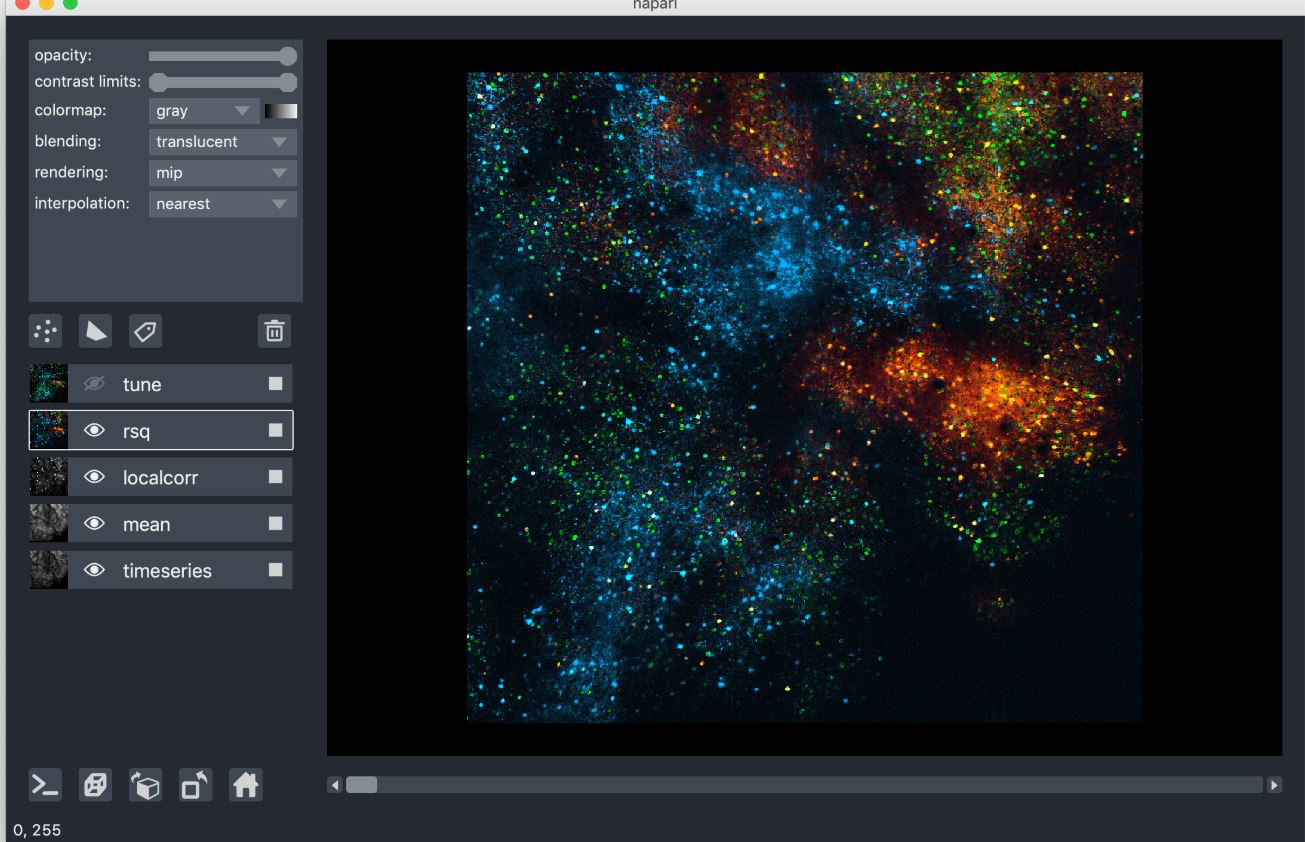This screenshot has width=1305, height=842.
Task: Open the colormap dropdown
Action: click(x=204, y=111)
